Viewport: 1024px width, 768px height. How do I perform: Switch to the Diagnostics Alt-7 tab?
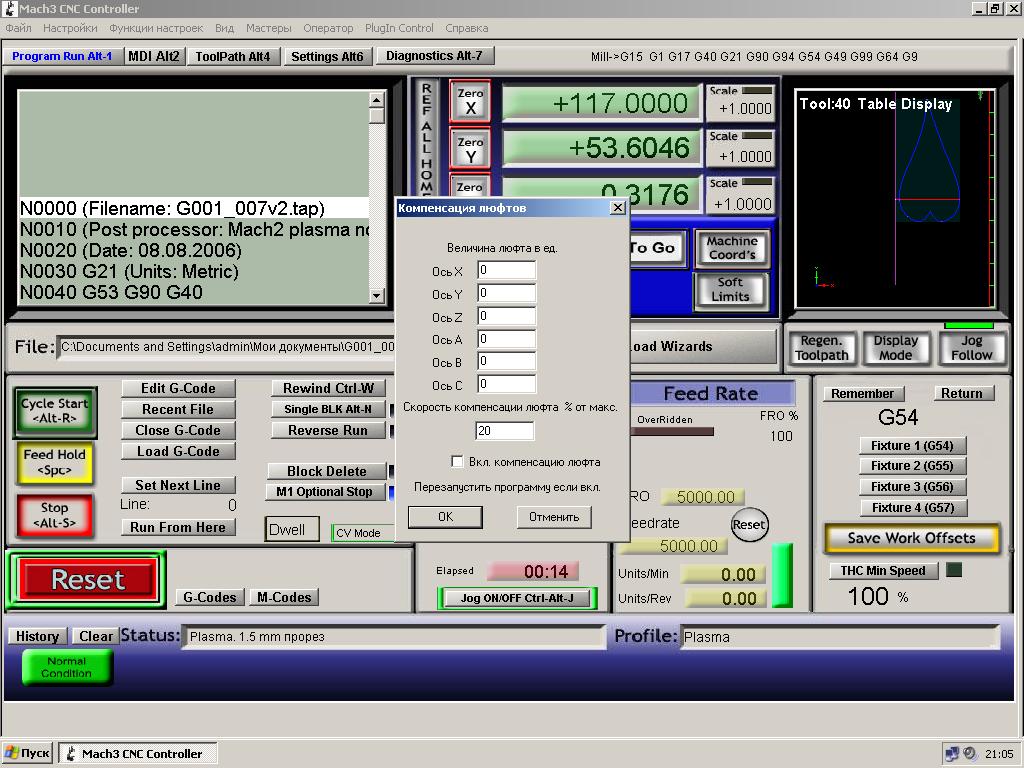pos(434,56)
